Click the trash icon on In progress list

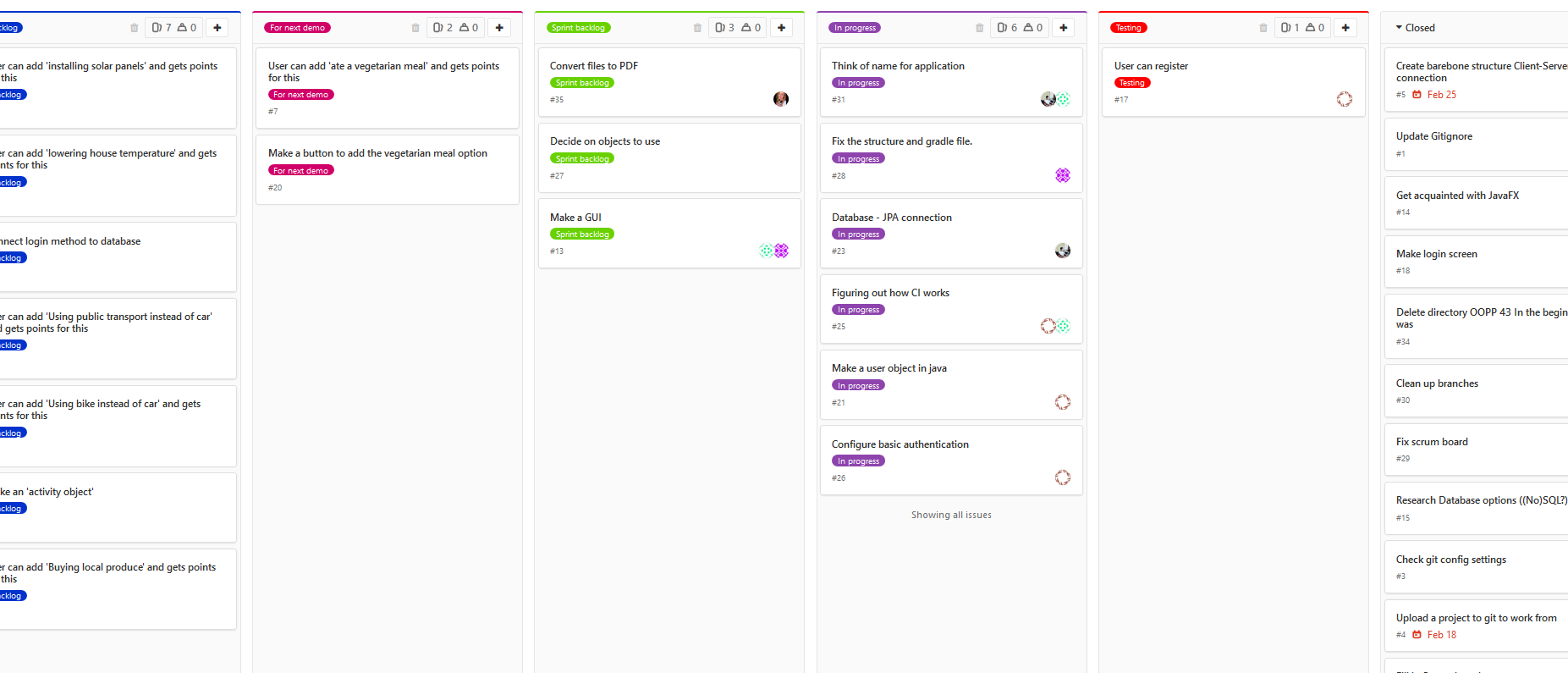979,28
